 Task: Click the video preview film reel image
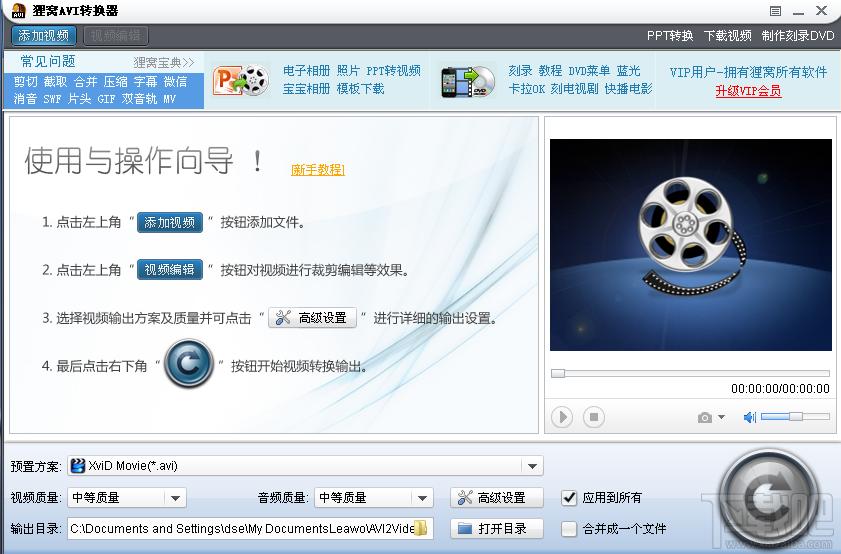click(691, 245)
